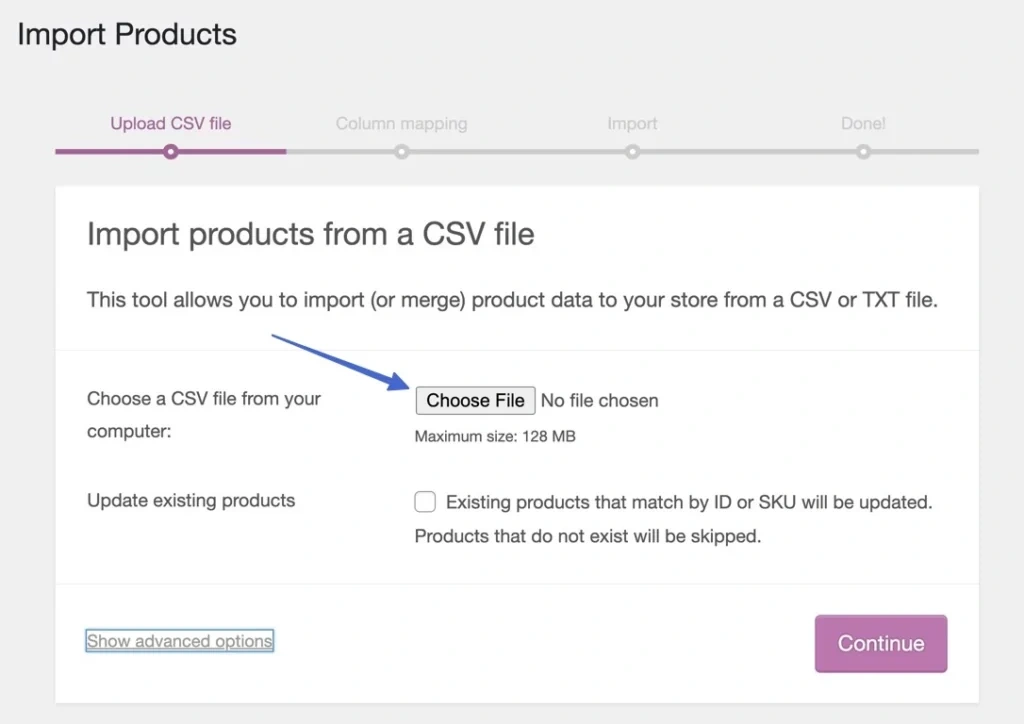This screenshot has height=724, width=1024.
Task: Click the 'Update existing products' row label
Action: (x=191, y=500)
